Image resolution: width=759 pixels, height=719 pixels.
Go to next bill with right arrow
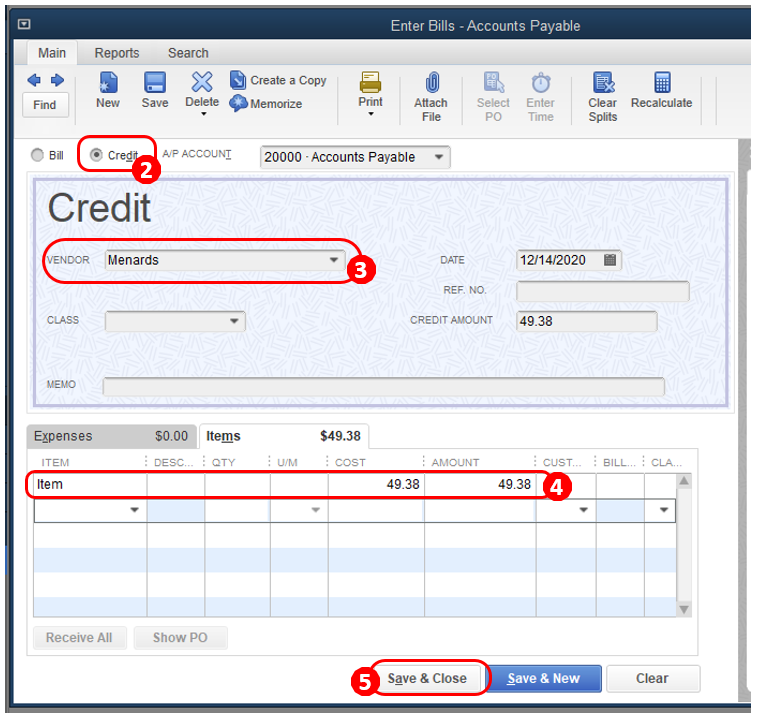(57, 80)
